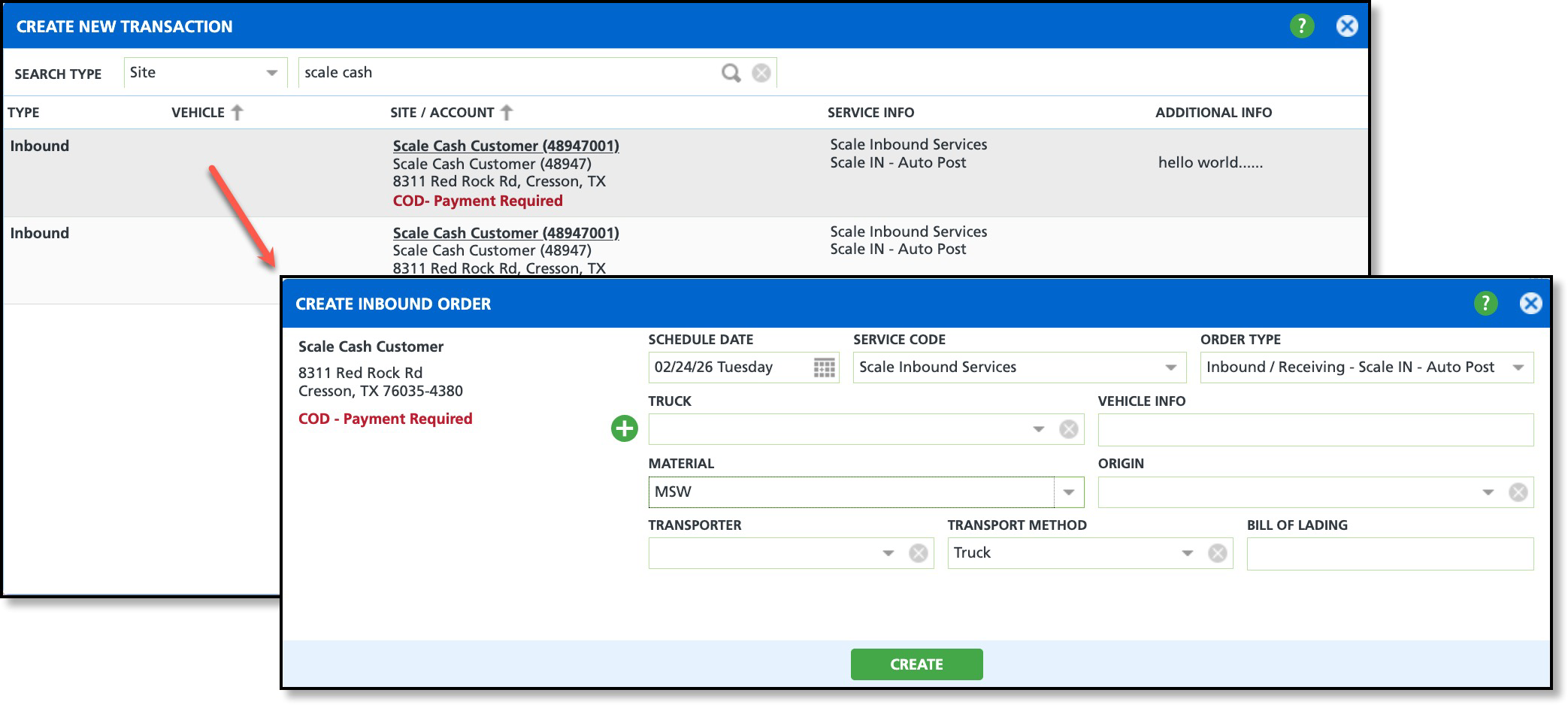
Task: Expand the Transport Method dropdown
Action: pos(1187,554)
